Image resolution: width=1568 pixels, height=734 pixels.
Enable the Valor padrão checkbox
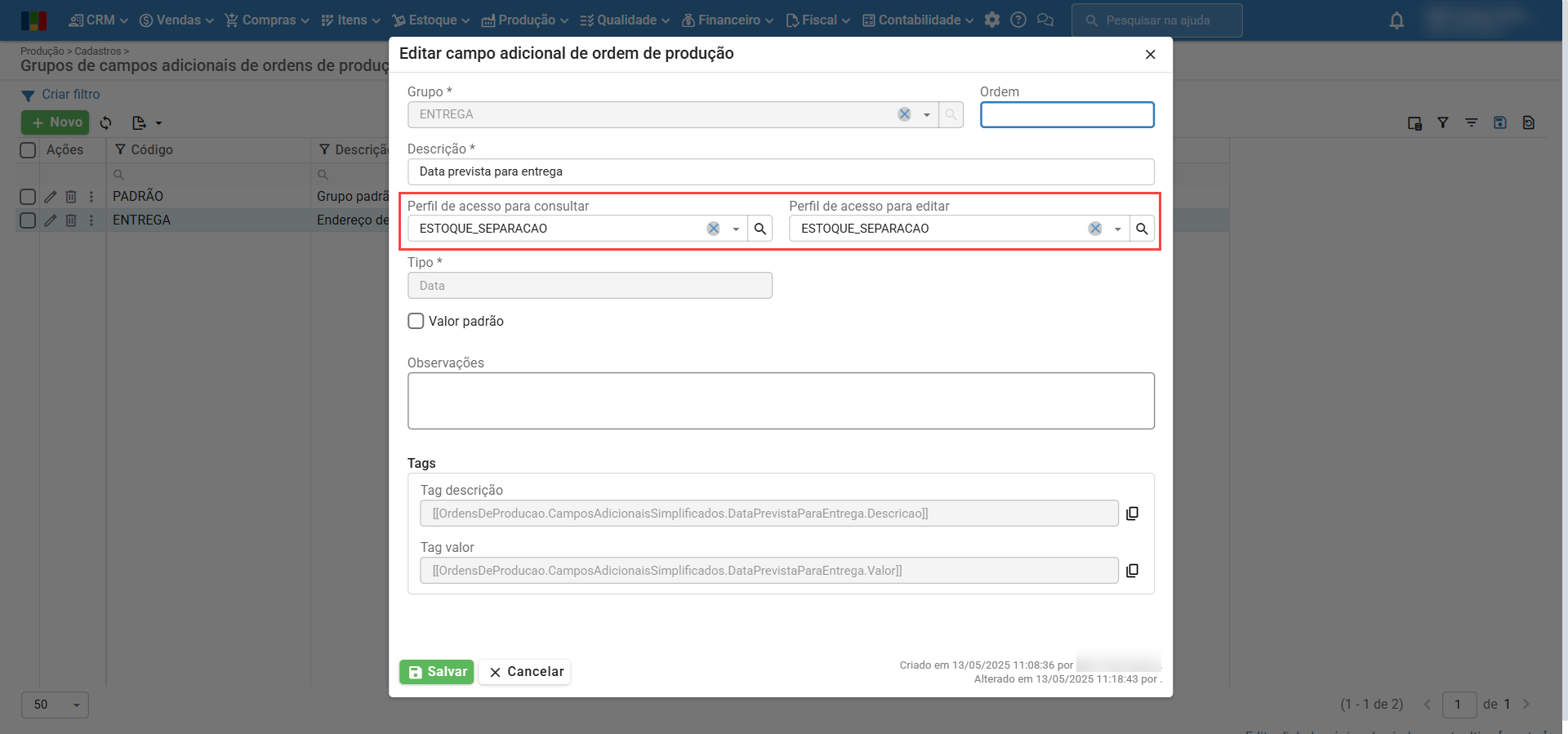416,321
